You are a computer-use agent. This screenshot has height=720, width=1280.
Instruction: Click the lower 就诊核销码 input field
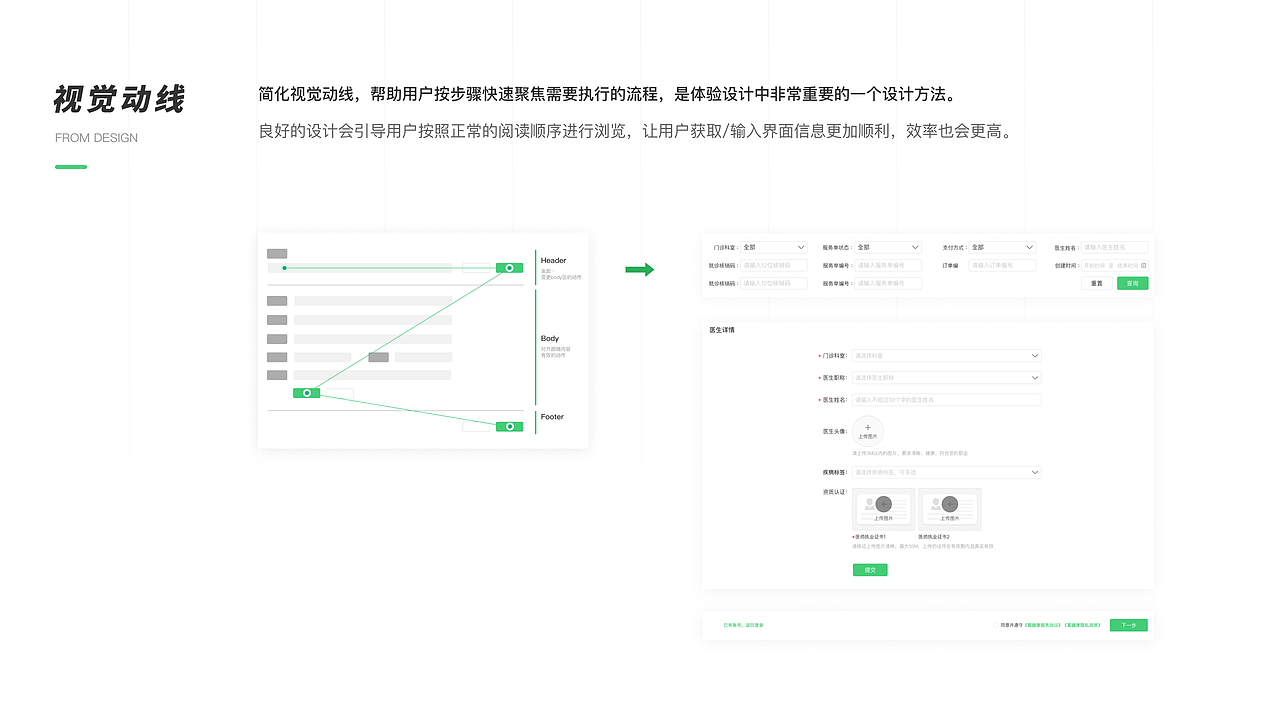coord(774,284)
